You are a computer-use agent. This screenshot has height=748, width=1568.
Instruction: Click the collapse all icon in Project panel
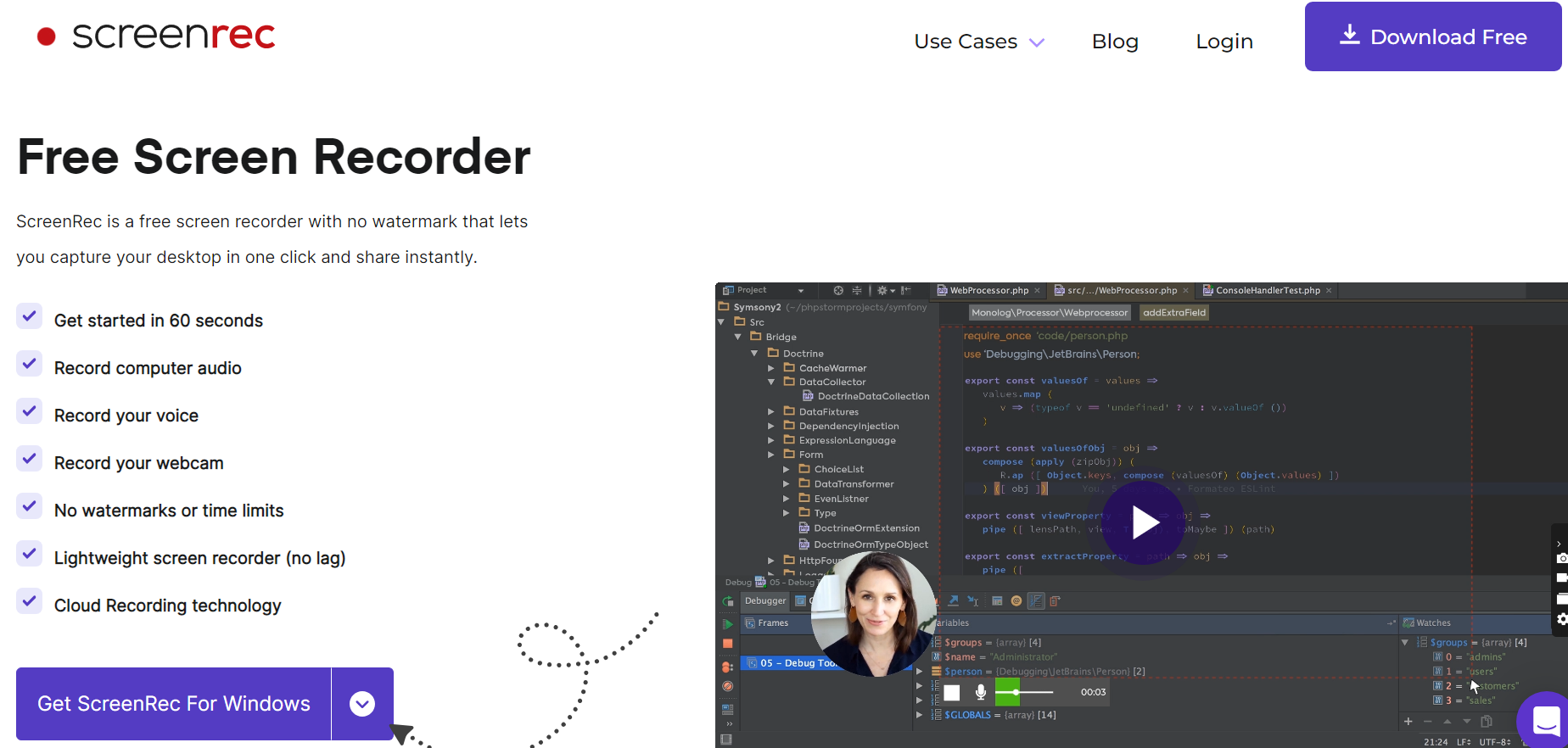(857, 290)
